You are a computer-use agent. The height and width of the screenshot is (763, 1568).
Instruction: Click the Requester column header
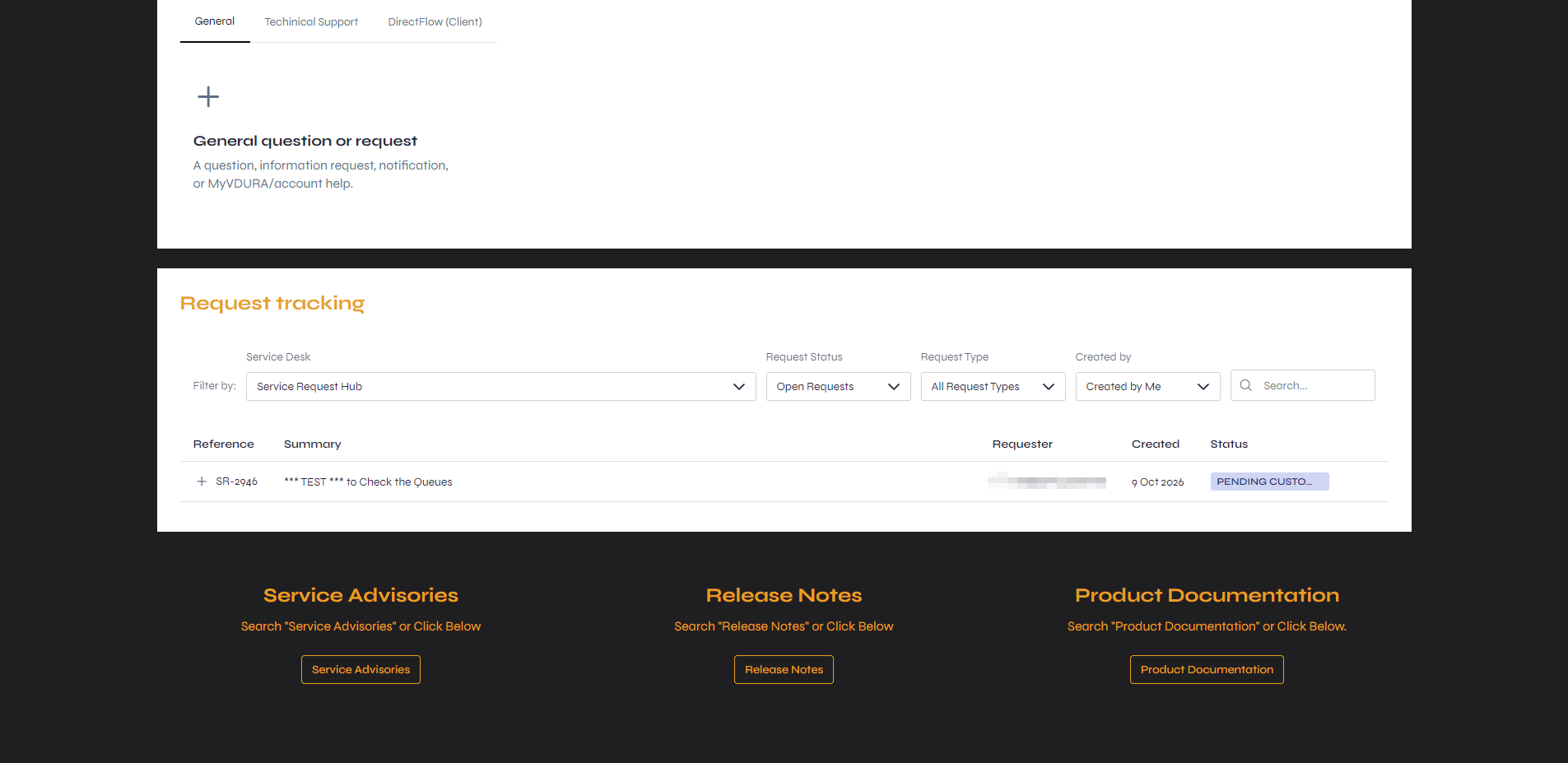[1022, 444]
